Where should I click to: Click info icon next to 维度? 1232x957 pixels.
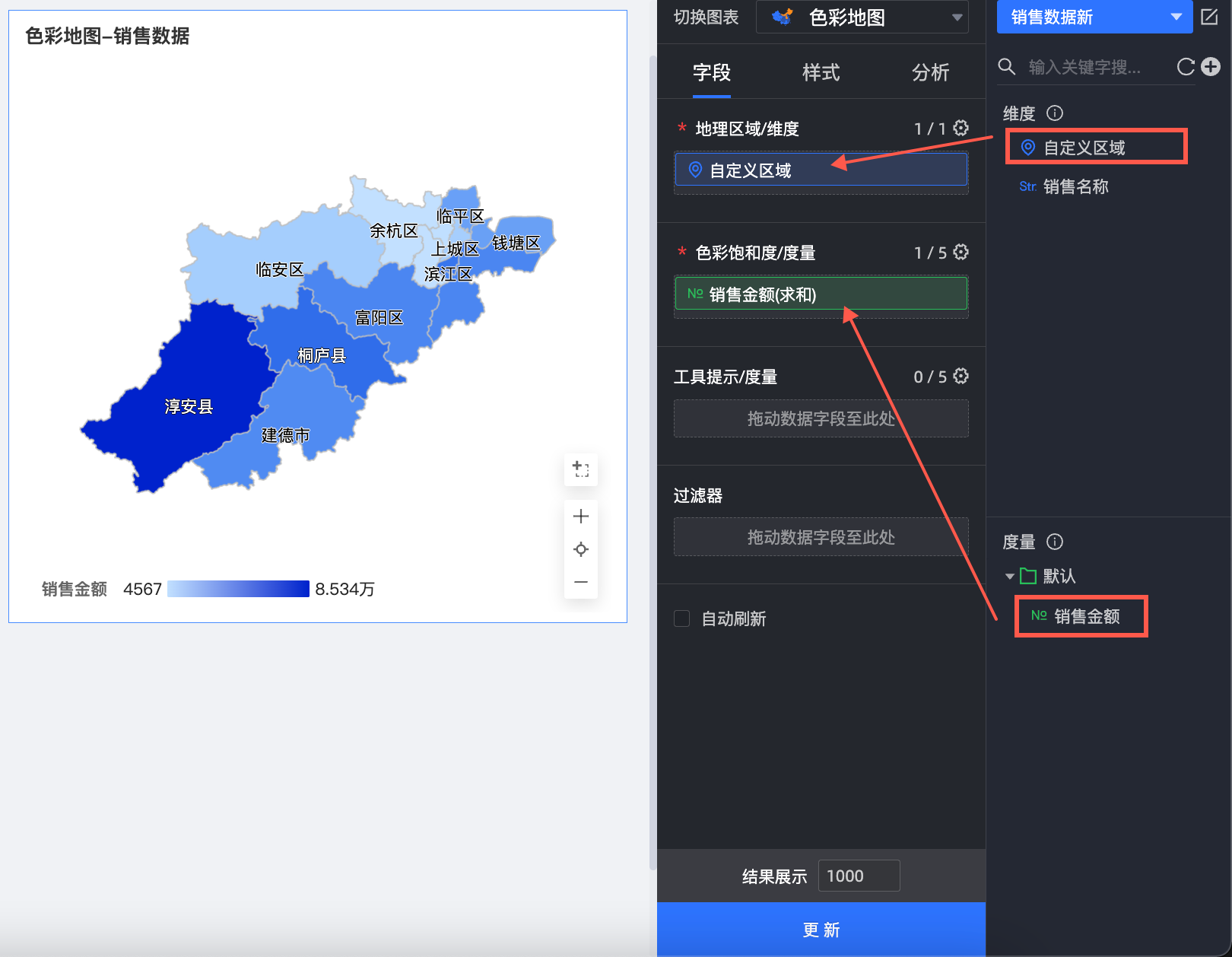pos(1055,113)
